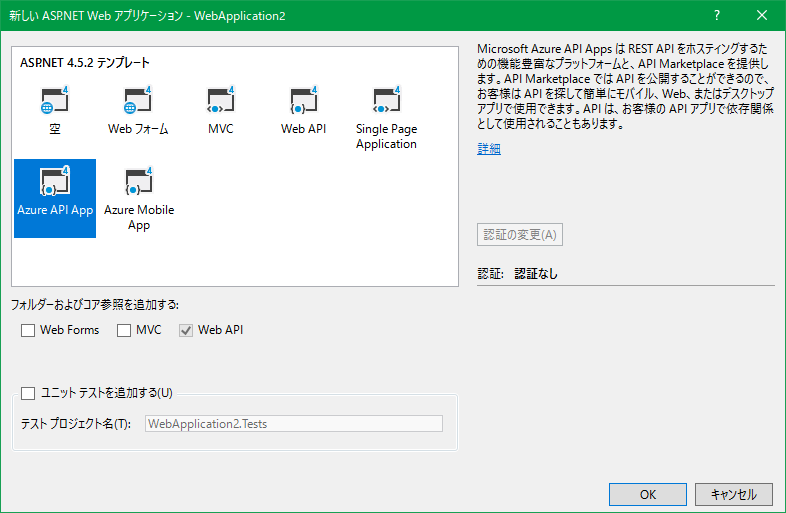Choose the Web API template icon
This screenshot has height=513, width=786.
pos(303,100)
